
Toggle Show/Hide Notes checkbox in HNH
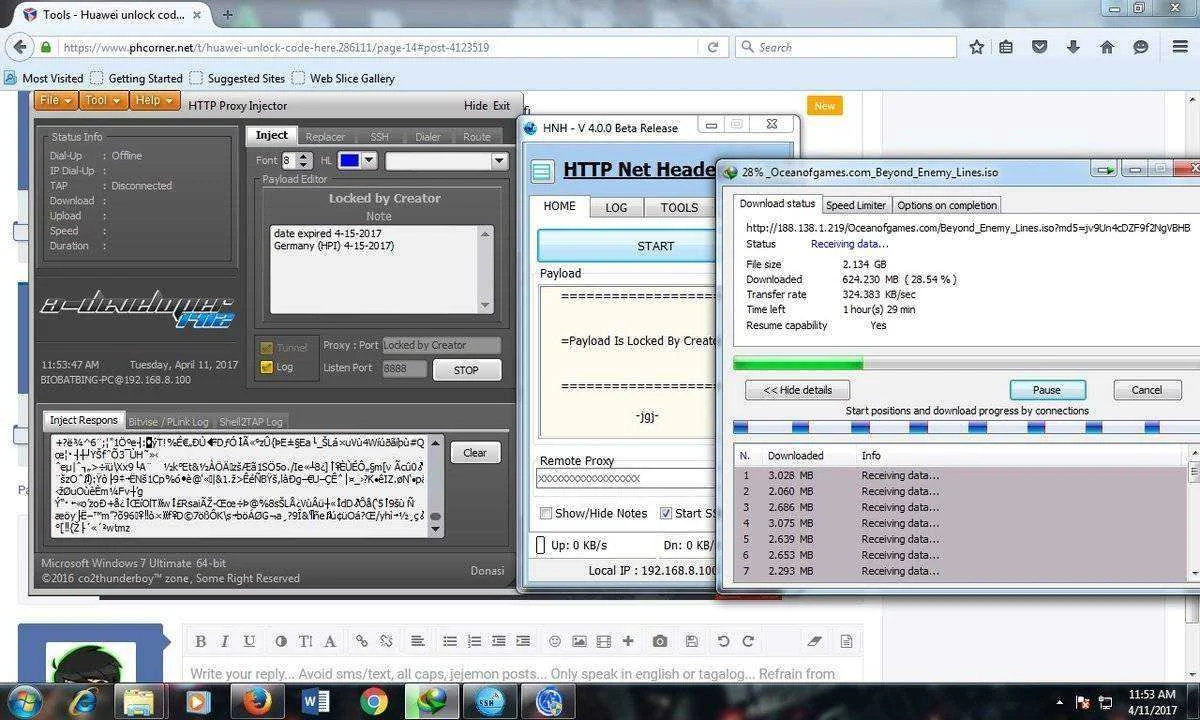point(546,513)
